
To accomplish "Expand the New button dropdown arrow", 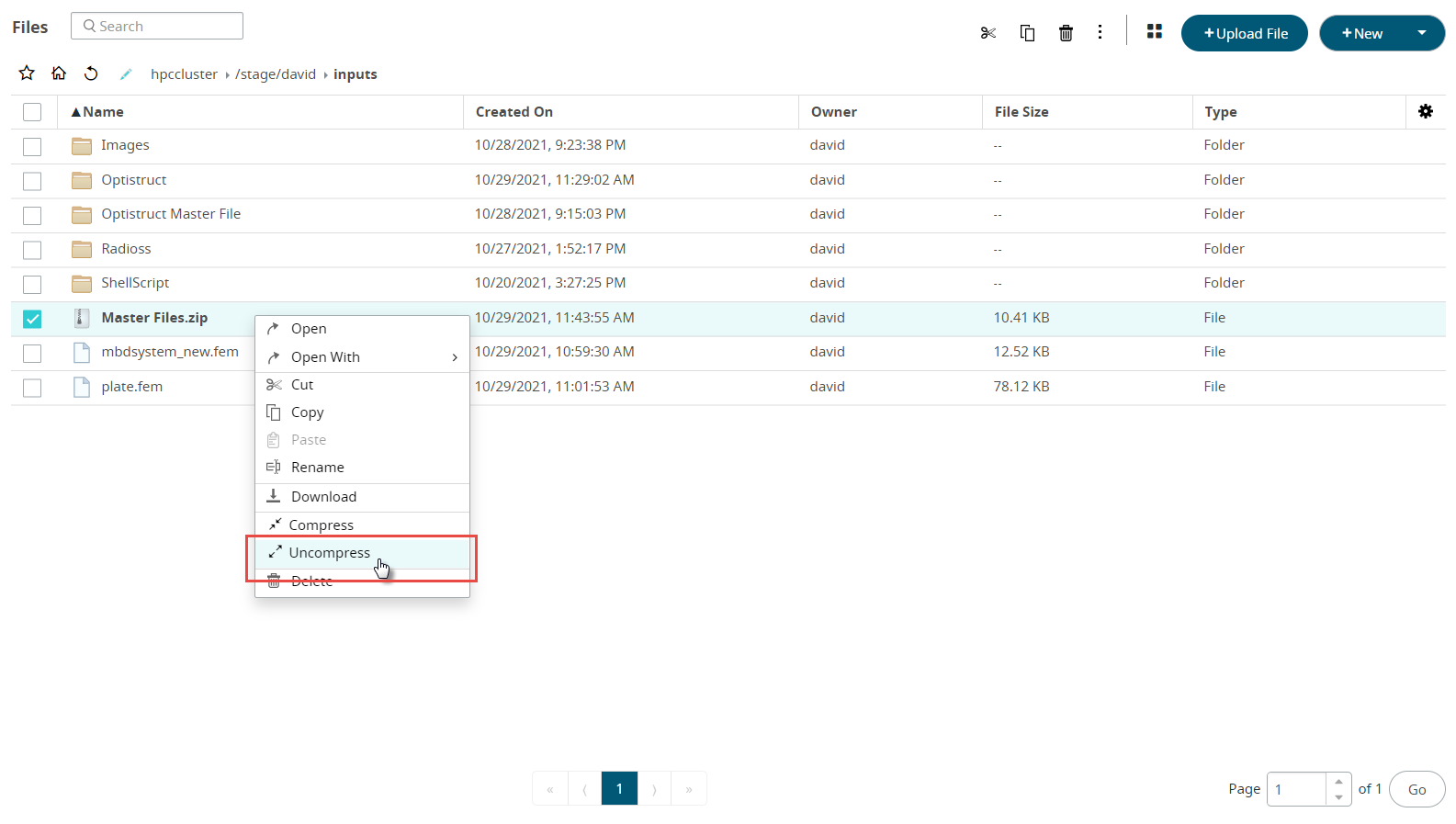I will coord(1421,33).
